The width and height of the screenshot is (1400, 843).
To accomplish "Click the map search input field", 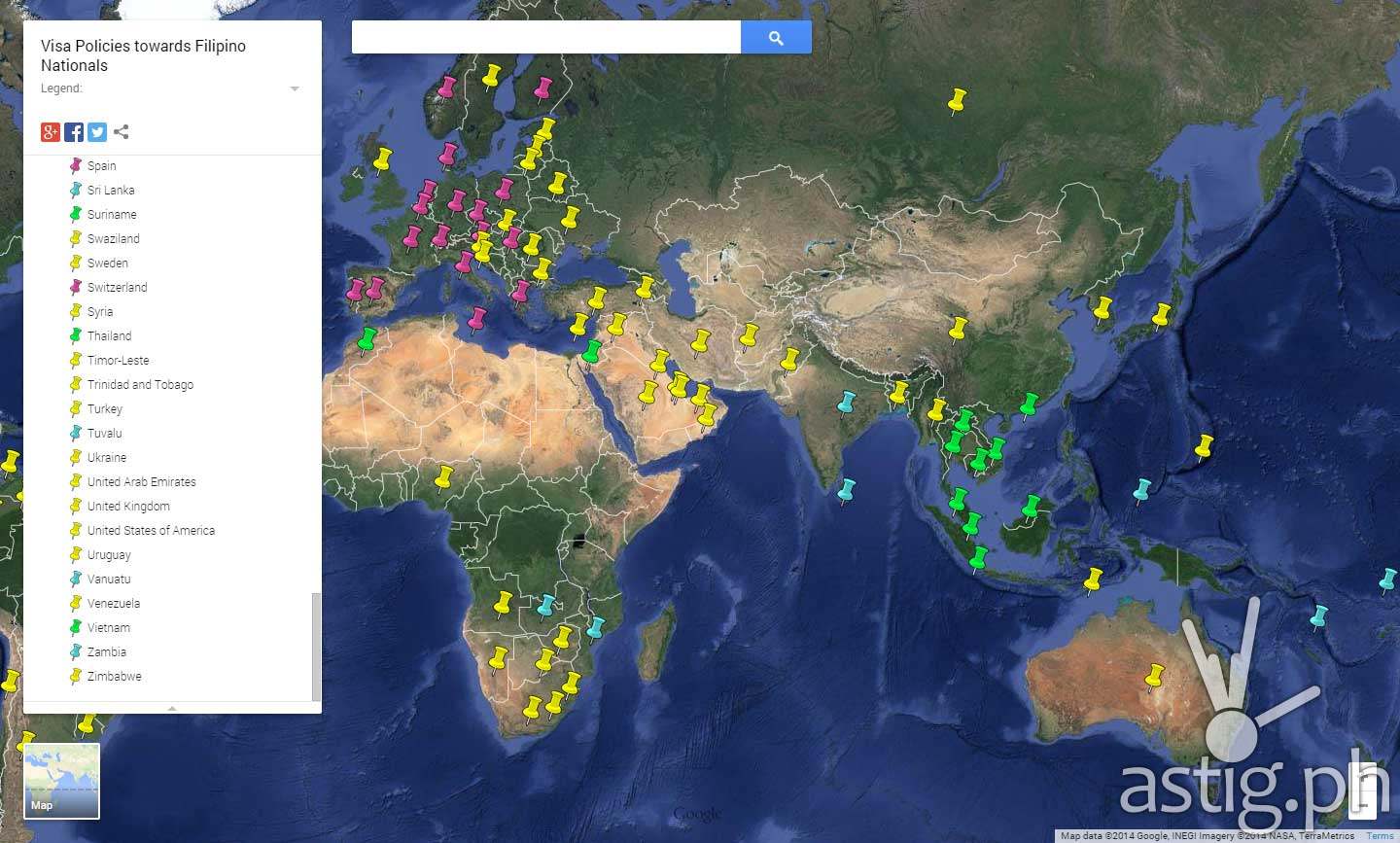I will point(546,38).
